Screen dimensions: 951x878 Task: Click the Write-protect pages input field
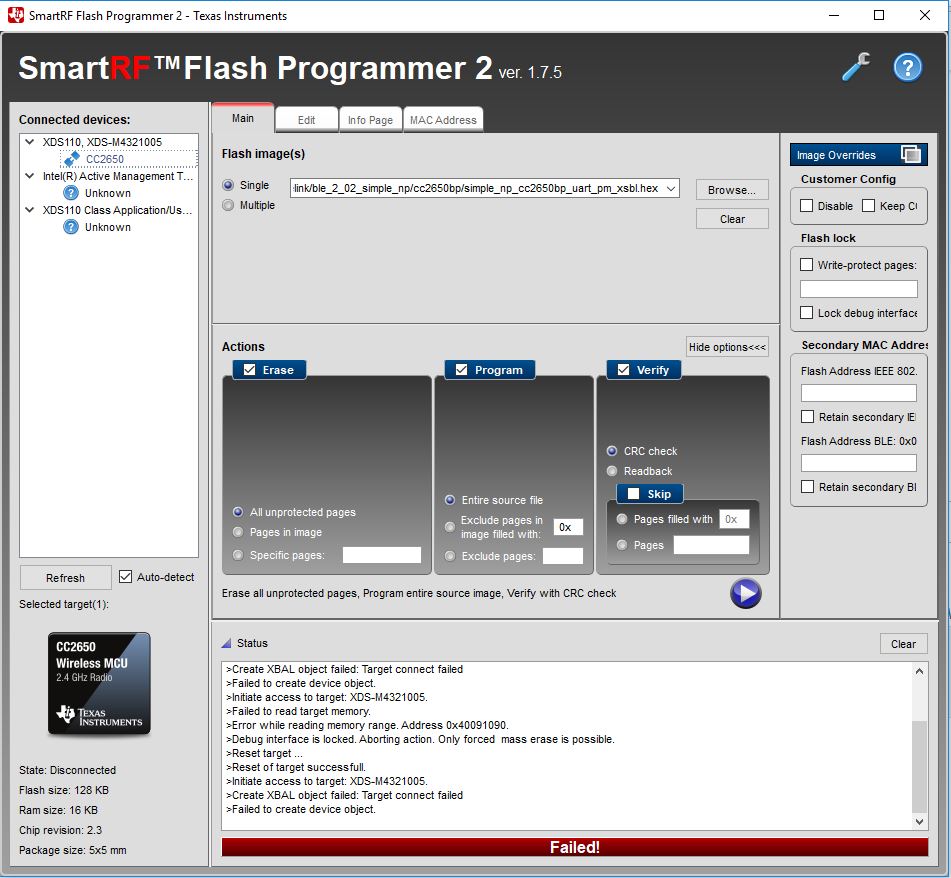(859, 289)
